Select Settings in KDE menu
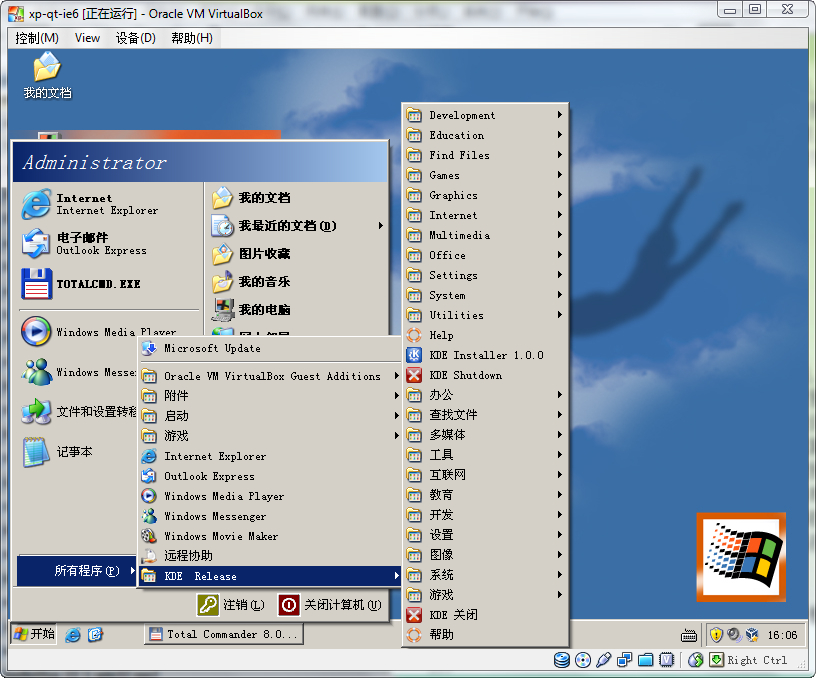 pyautogui.click(x=485, y=275)
